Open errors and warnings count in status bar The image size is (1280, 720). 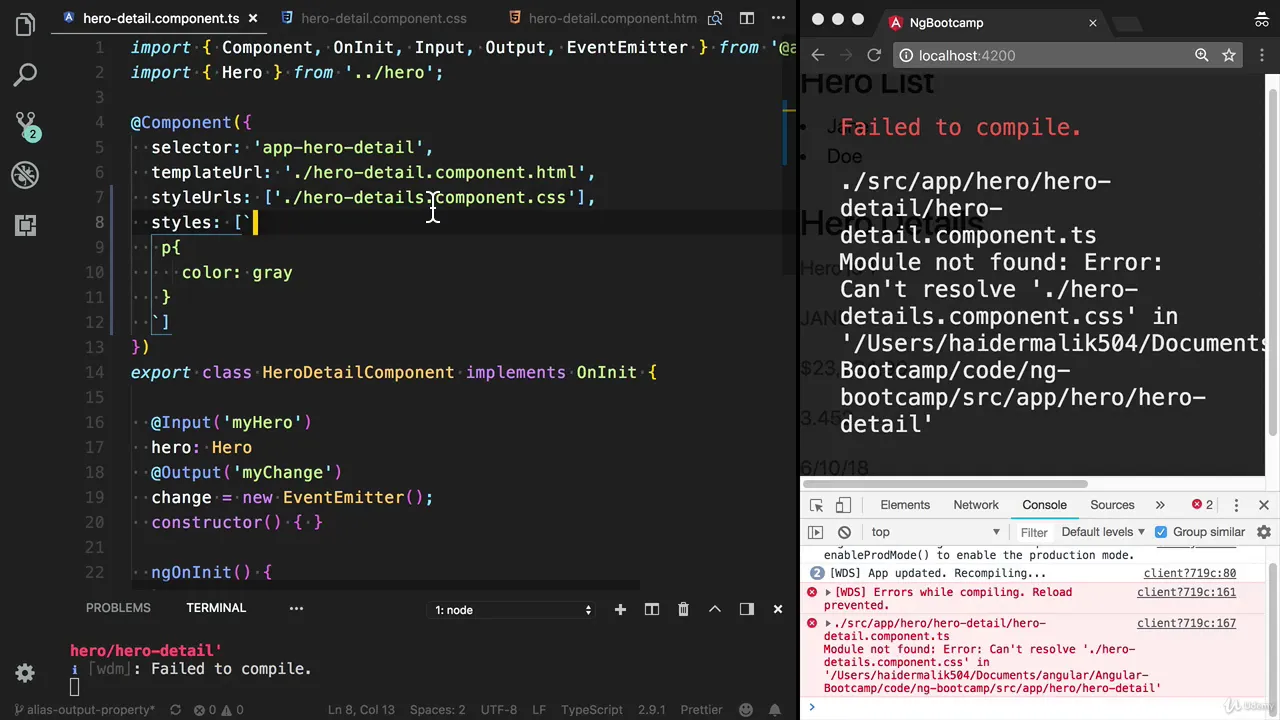point(219,710)
